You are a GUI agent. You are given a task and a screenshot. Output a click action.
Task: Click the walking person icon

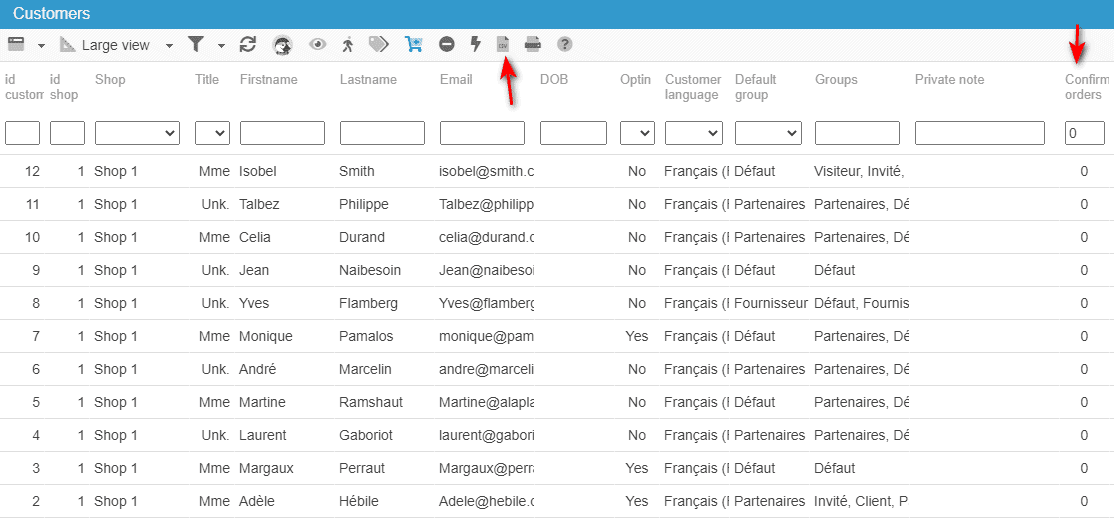point(347,44)
